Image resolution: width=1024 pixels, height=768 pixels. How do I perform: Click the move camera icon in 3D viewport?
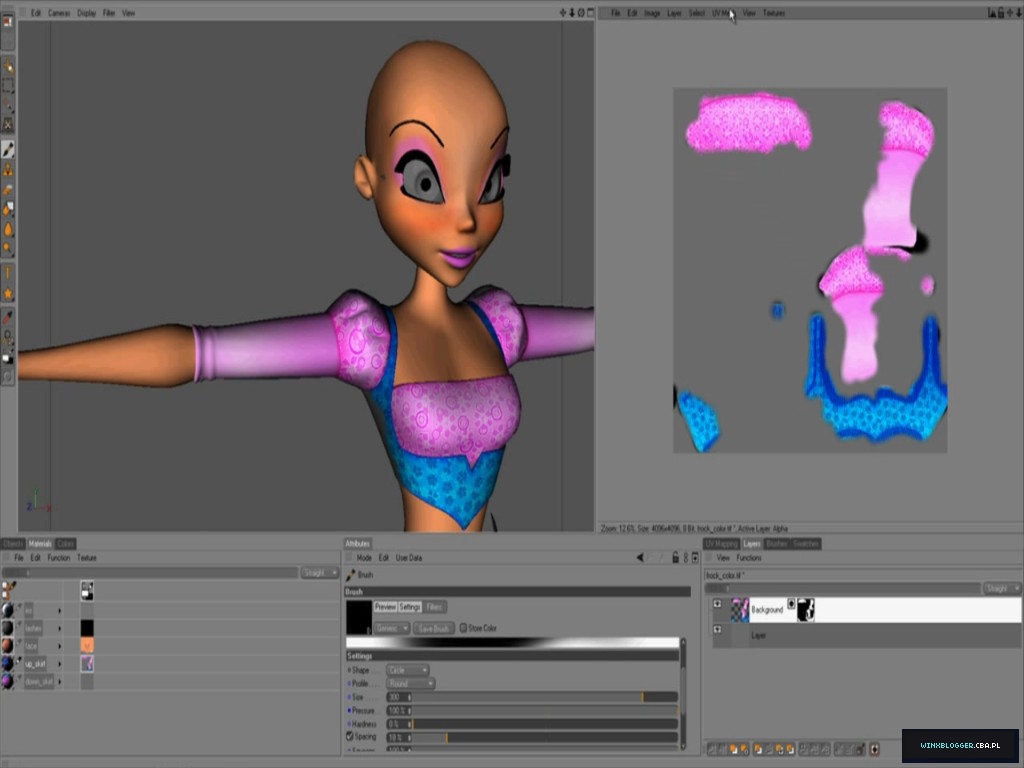pyautogui.click(x=562, y=12)
